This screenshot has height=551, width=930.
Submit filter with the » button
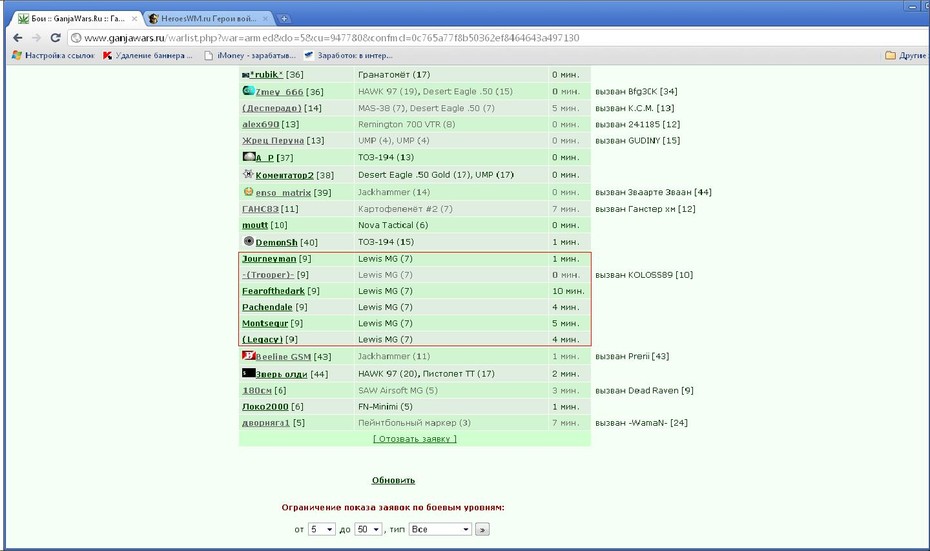point(482,529)
